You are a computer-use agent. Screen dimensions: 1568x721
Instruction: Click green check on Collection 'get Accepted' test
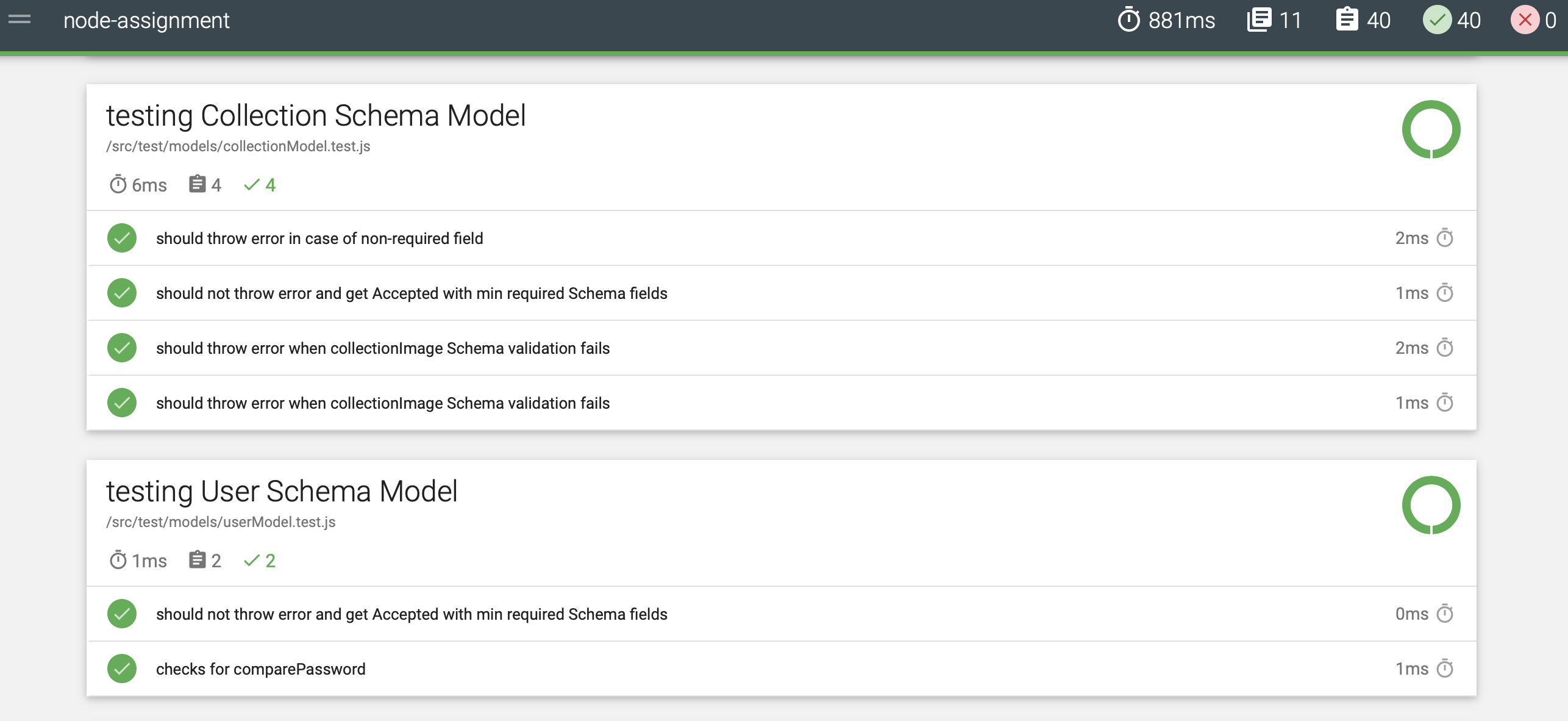click(122, 293)
